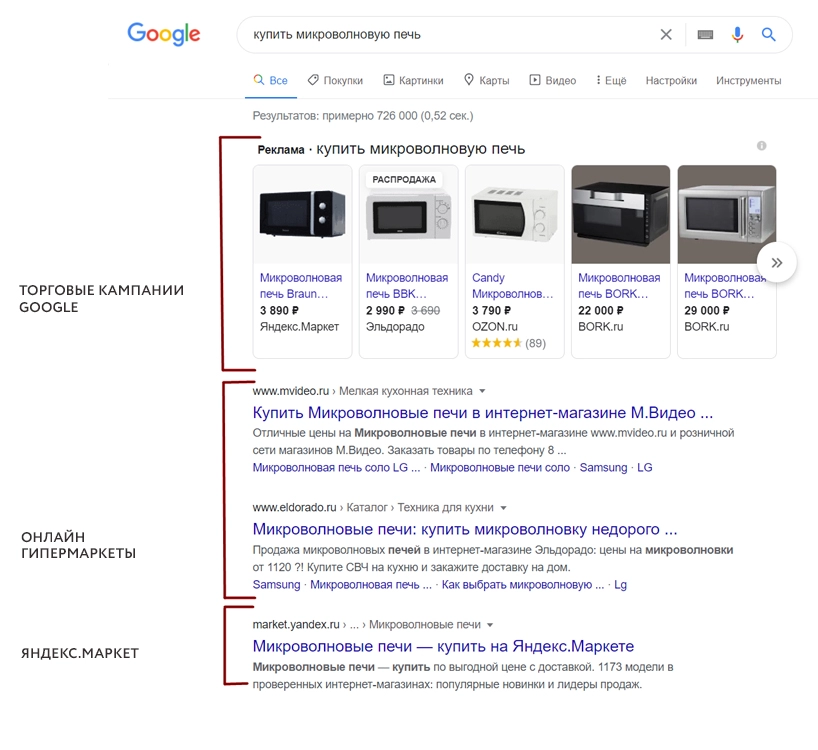Open the BORK link with BORK.ru 22 000 ₽
This screenshot has width=818, height=750.
pos(619,285)
